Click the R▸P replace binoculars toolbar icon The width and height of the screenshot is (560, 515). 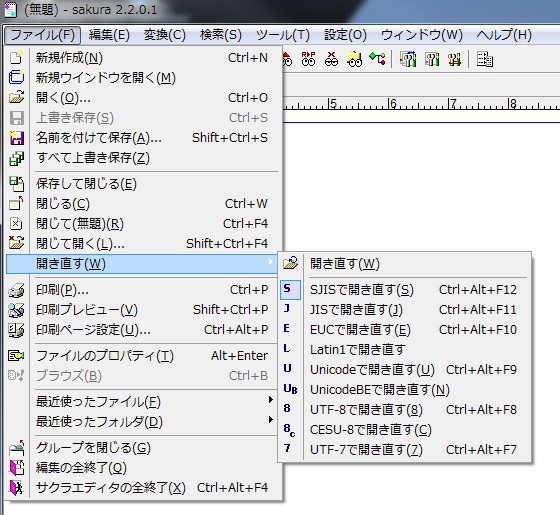pos(309,59)
